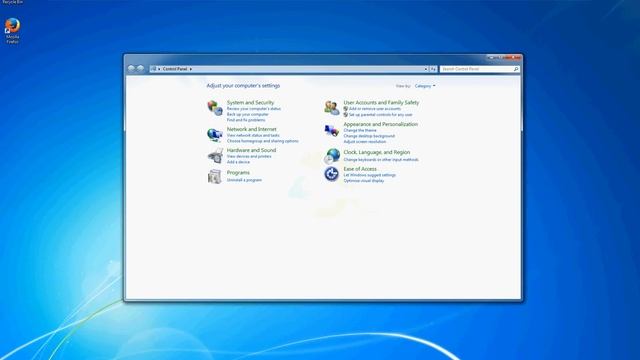Open the Network and Internet globe icon
Image resolution: width=640 pixels, height=360 pixels.
click(x=215, y=134)
